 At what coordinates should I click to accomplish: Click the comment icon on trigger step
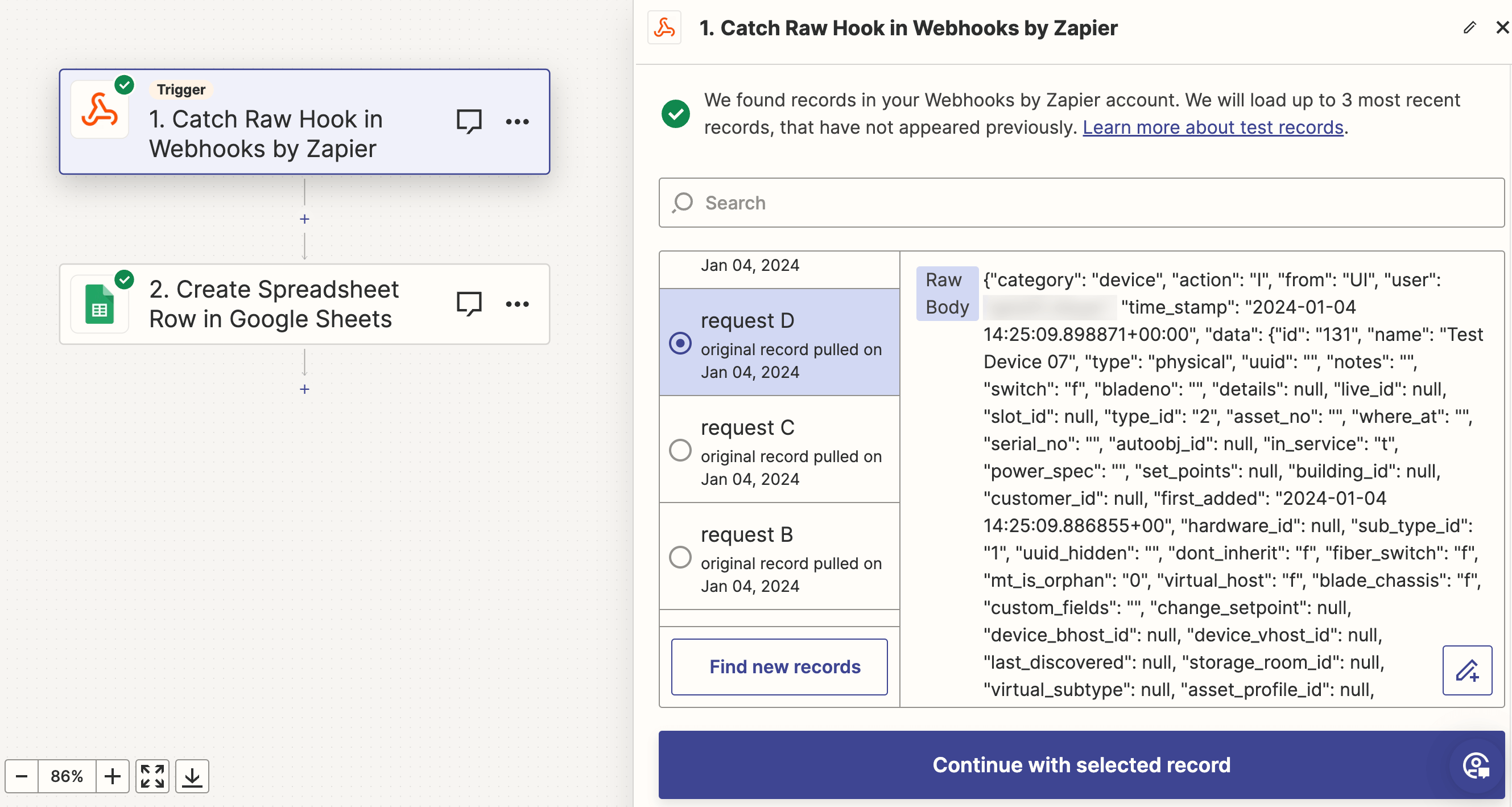(x=468, y=122)
